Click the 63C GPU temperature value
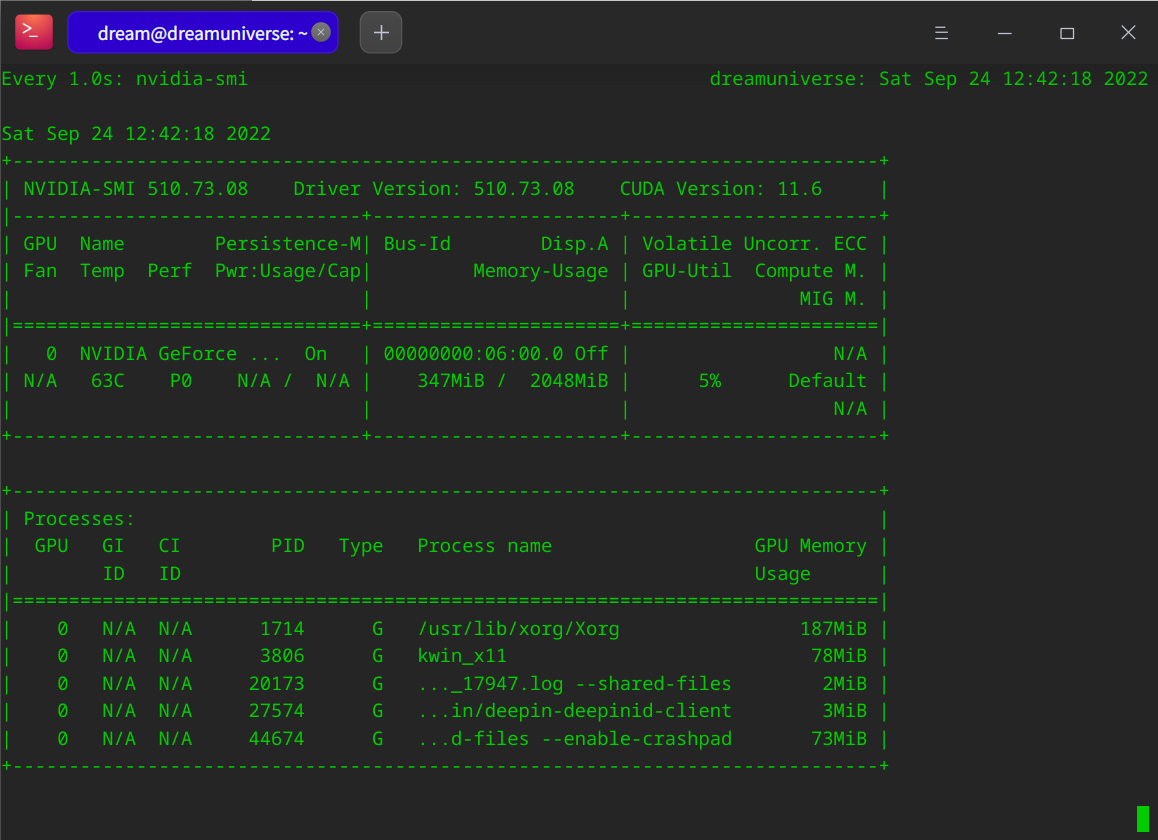Image resolution: width=1158 pixels, height=840 pixels. click(107, 381)
